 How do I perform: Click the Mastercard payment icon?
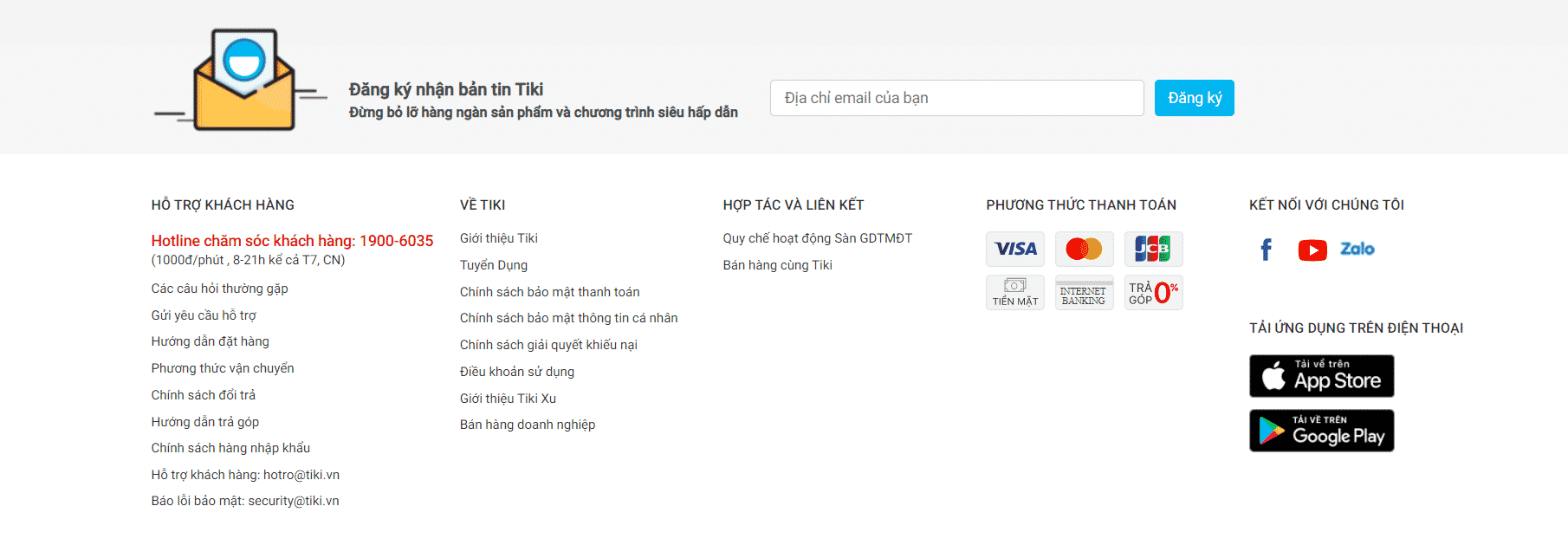click(1085, 249)
